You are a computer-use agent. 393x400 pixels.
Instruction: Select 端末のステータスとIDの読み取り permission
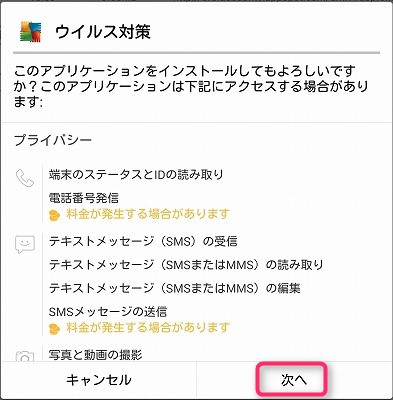[x=136, y=174]
